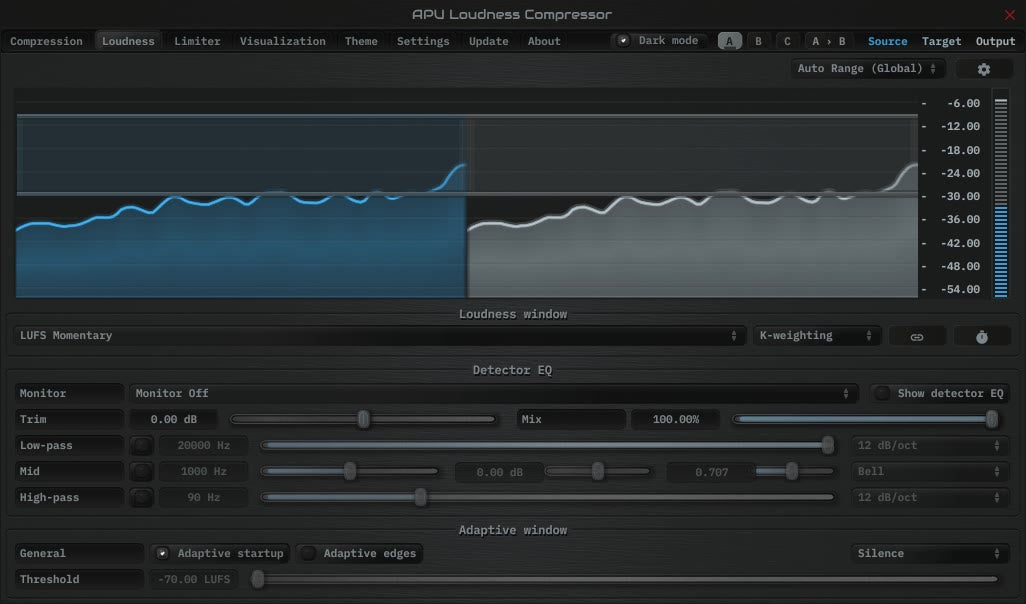Switch to Visualization tab

coord(283,41)
